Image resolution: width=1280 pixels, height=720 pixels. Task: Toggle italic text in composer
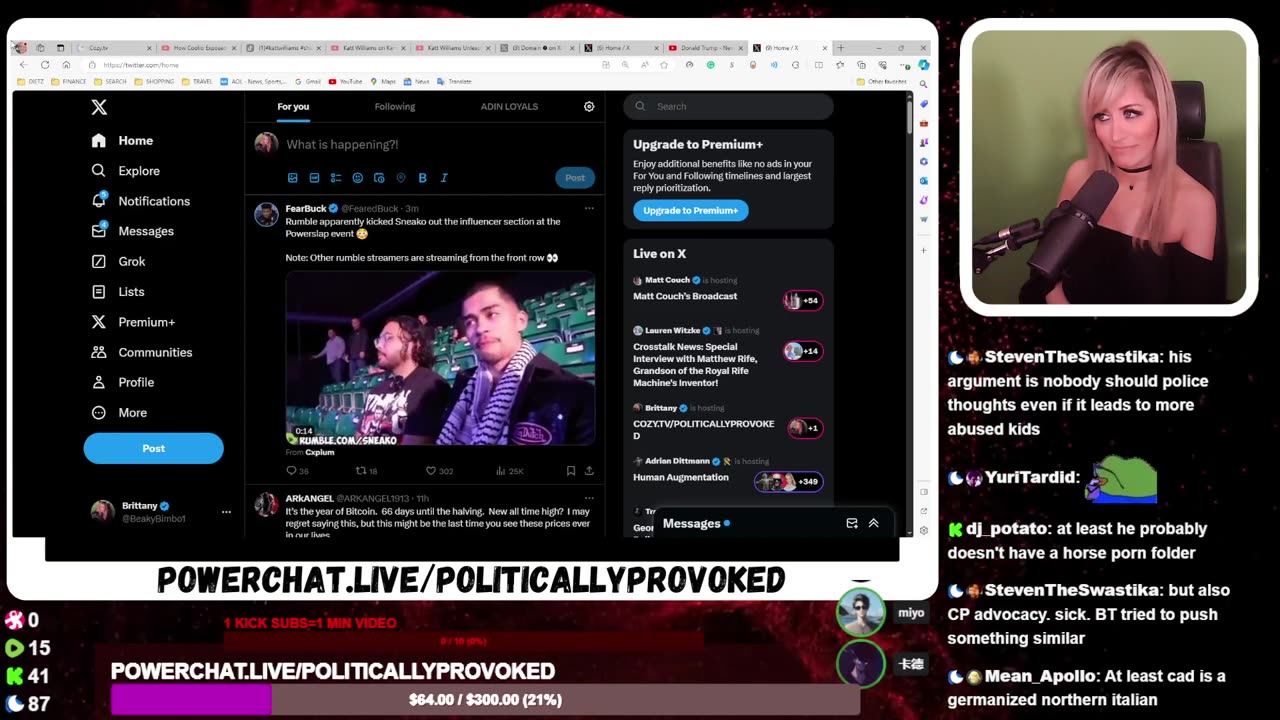tap(444, 178)
